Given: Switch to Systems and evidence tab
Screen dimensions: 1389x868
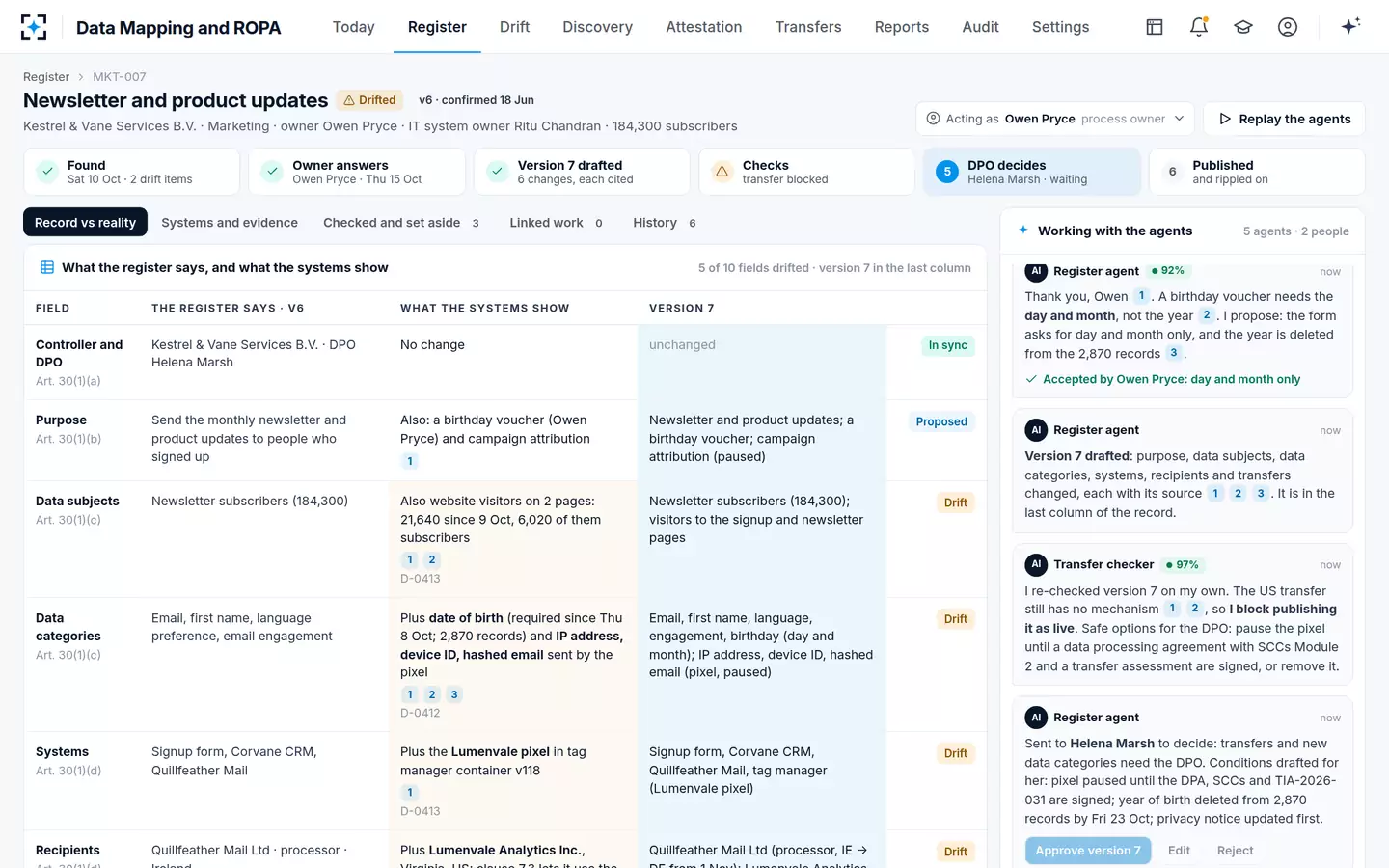Looking at the screenshot, I should pyautogui.click(x=230, y=223).
